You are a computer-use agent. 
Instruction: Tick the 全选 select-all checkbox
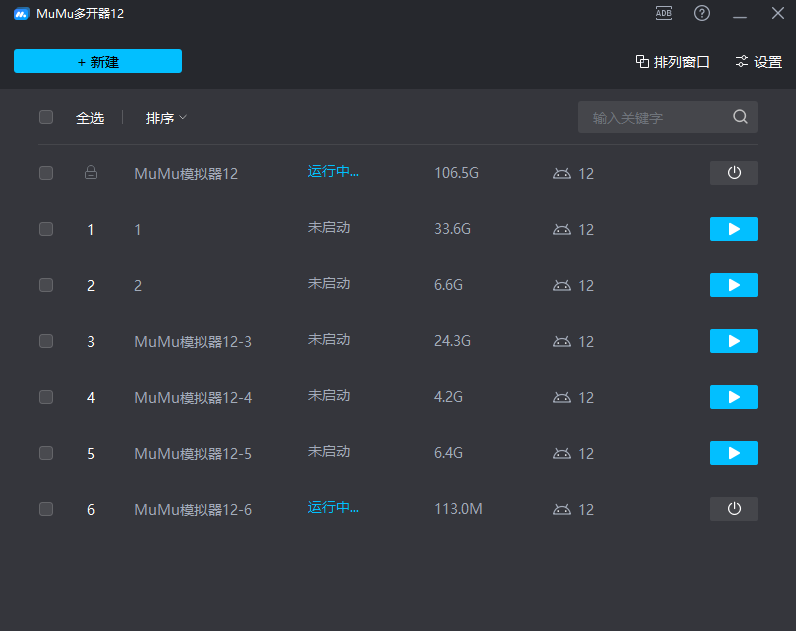(x=46, y=117)
